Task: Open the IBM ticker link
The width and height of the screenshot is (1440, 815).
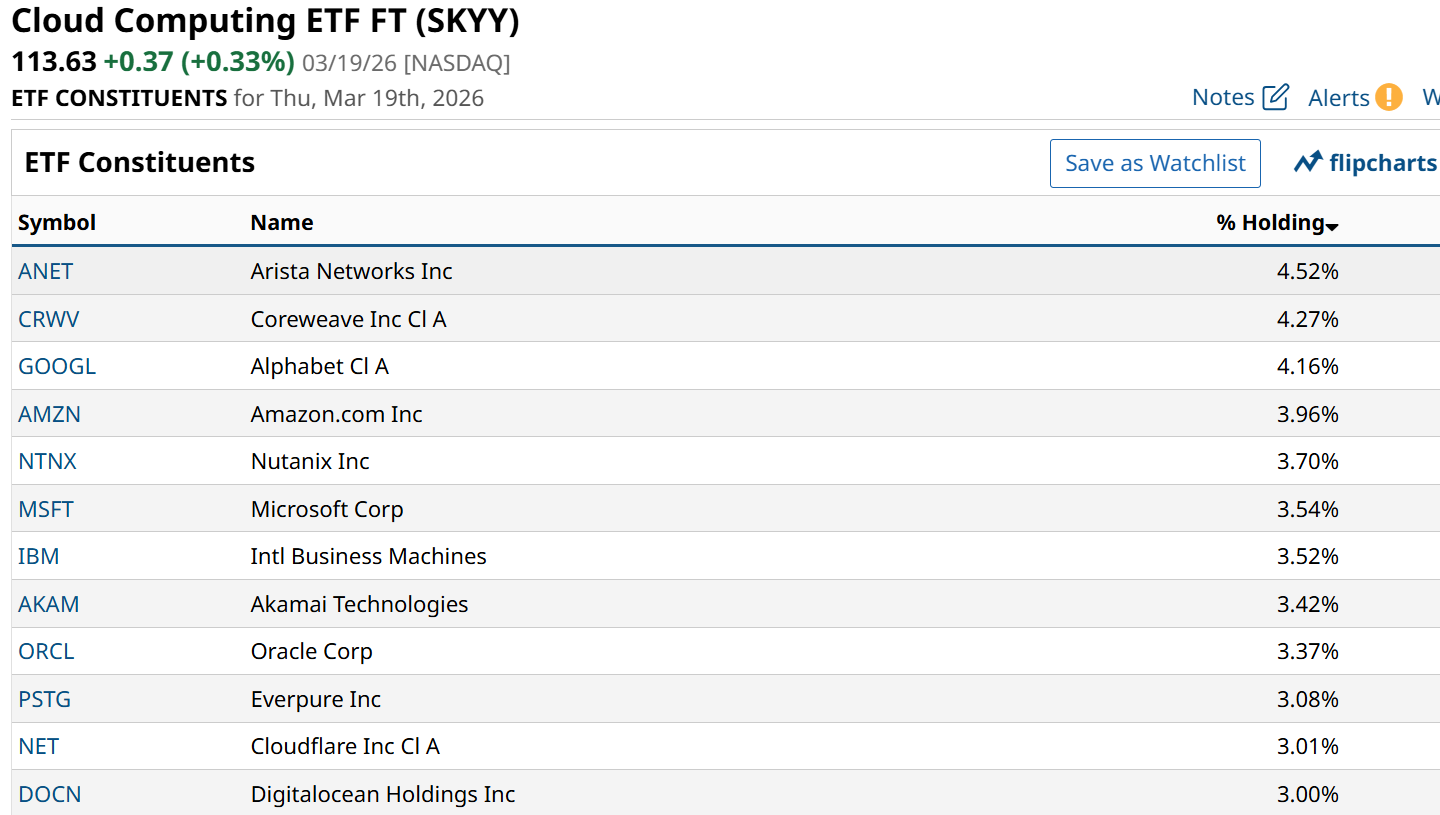Action: 38,556
